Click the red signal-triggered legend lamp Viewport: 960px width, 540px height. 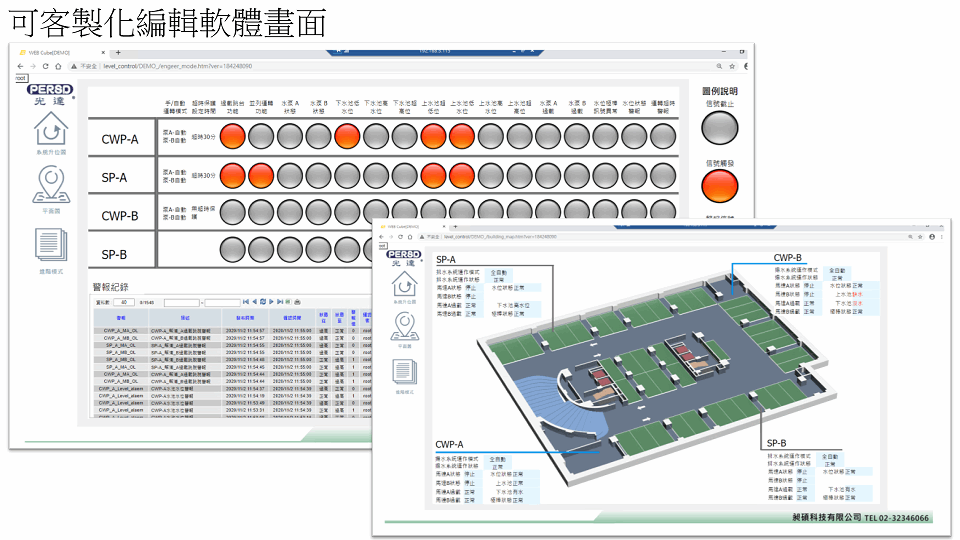[719, 186]
